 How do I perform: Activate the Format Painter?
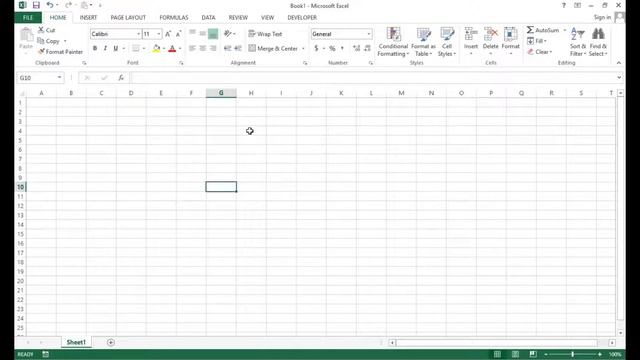[60, 52]
